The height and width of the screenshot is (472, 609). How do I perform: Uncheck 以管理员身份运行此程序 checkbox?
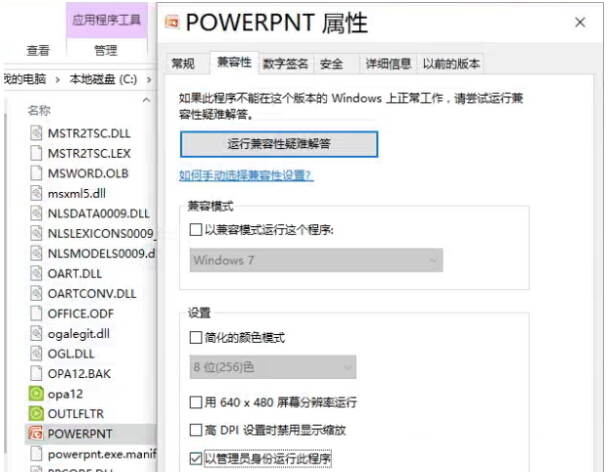pos(196,459)
